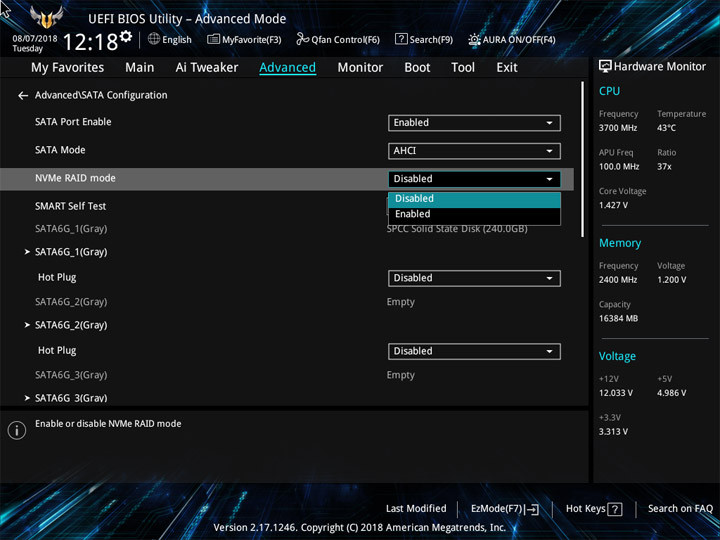Click the EzMode switch arrow icon
Image resolution: width=720 pixels, height=540 pixels.
531,509
